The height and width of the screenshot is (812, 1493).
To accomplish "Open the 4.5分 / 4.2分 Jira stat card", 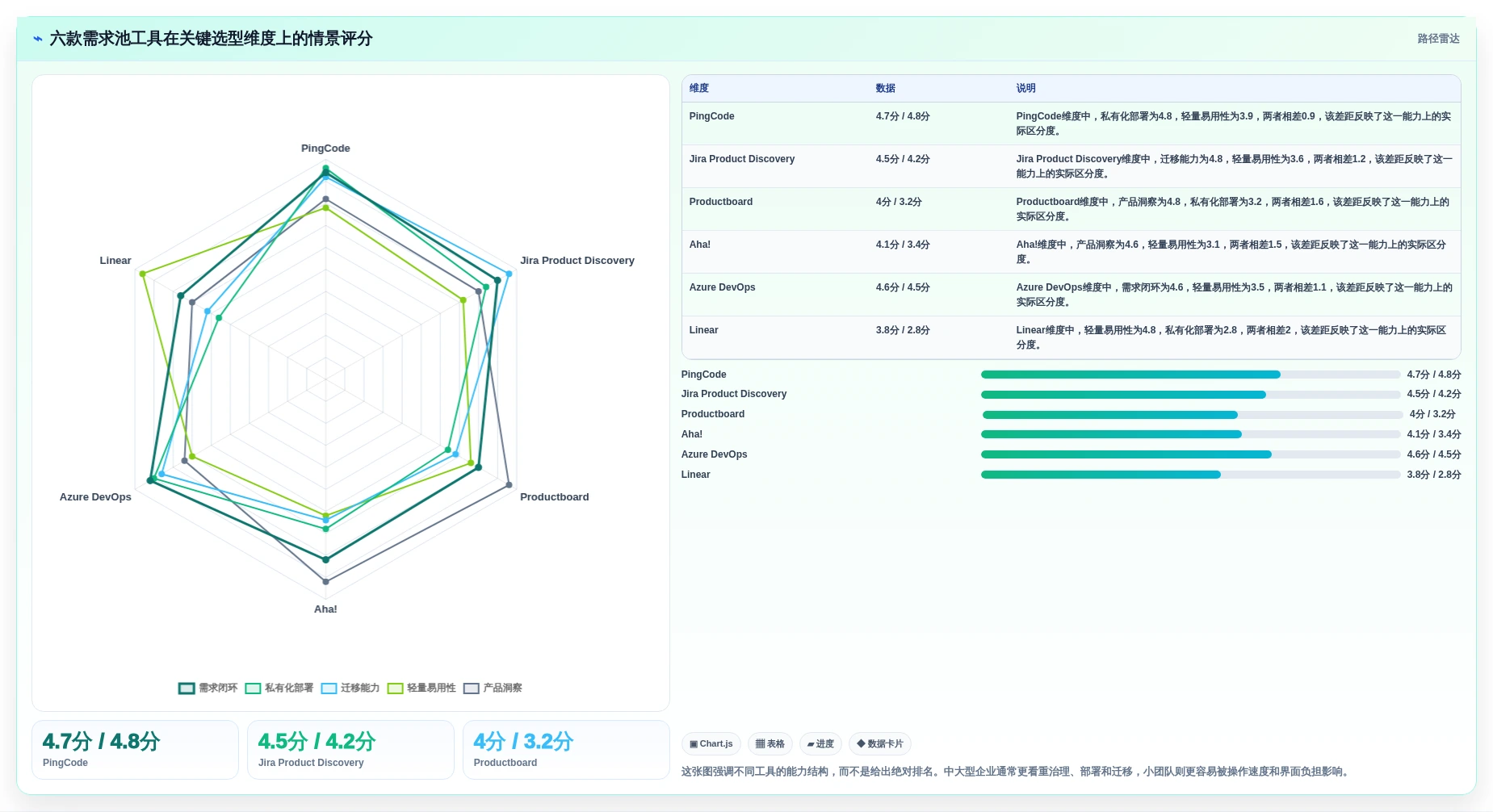I will (350, 750).
